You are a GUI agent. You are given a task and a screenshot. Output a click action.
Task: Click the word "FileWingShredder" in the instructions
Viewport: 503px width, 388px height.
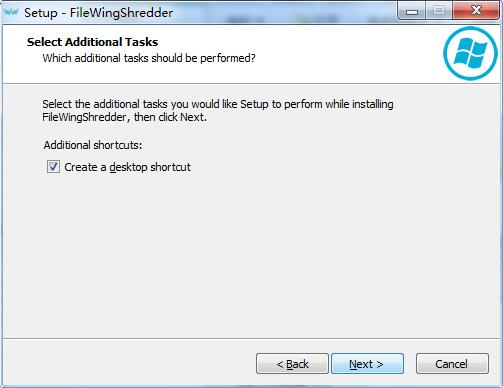84,117
